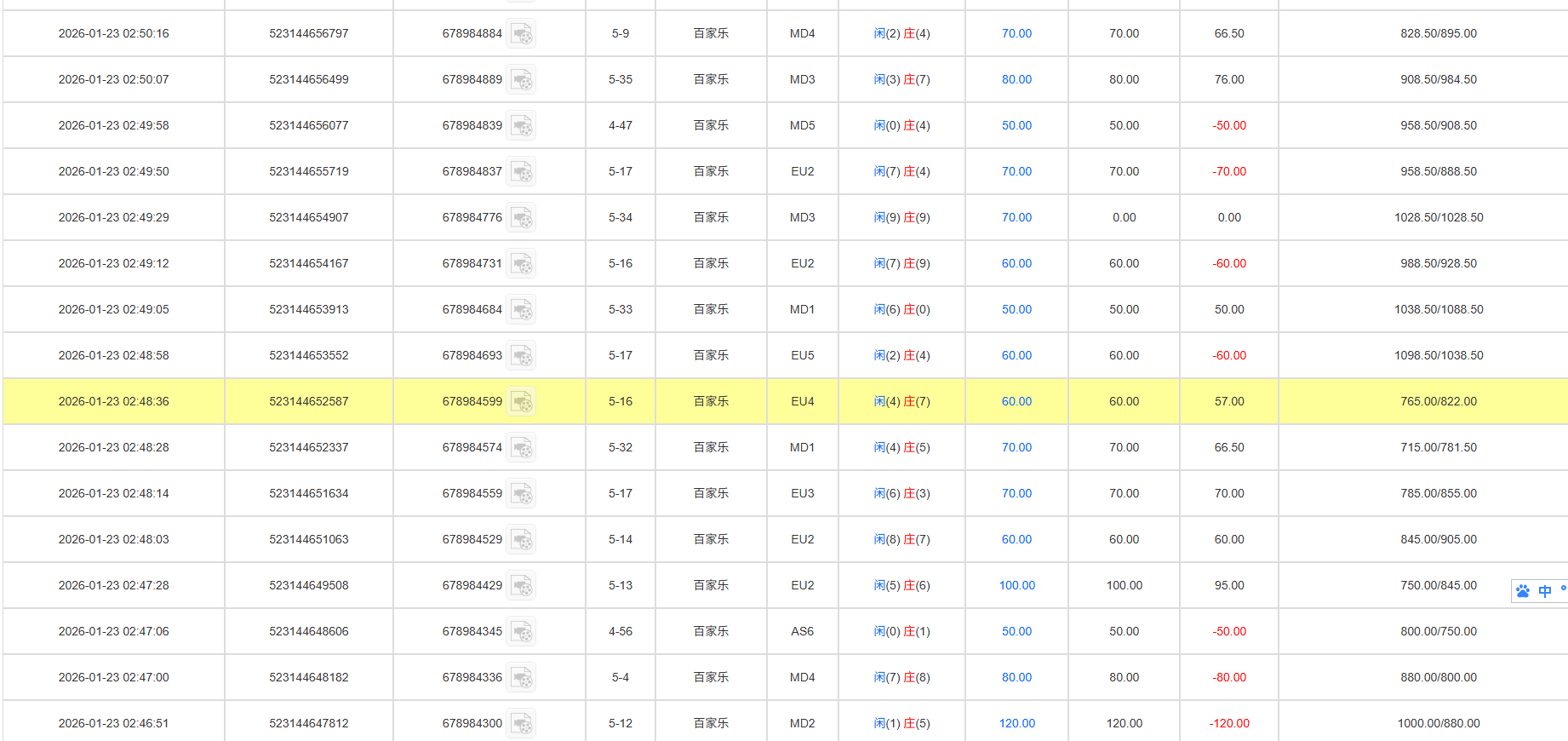Open video replay icon for round 678984884
This screenshot has height=741, width=1568.
(x=521, y=34)
